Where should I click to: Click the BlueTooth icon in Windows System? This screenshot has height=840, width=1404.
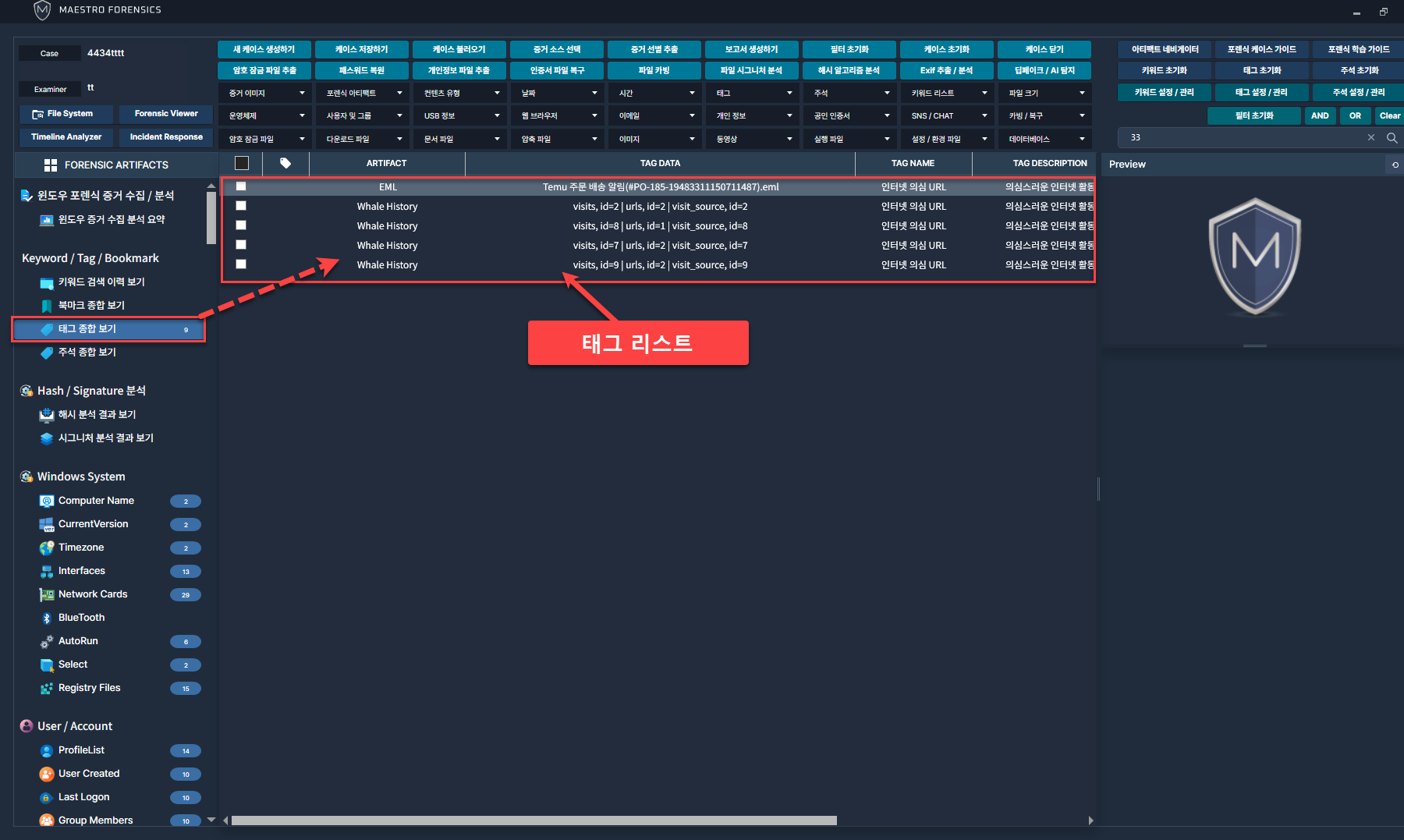[47, 618]
